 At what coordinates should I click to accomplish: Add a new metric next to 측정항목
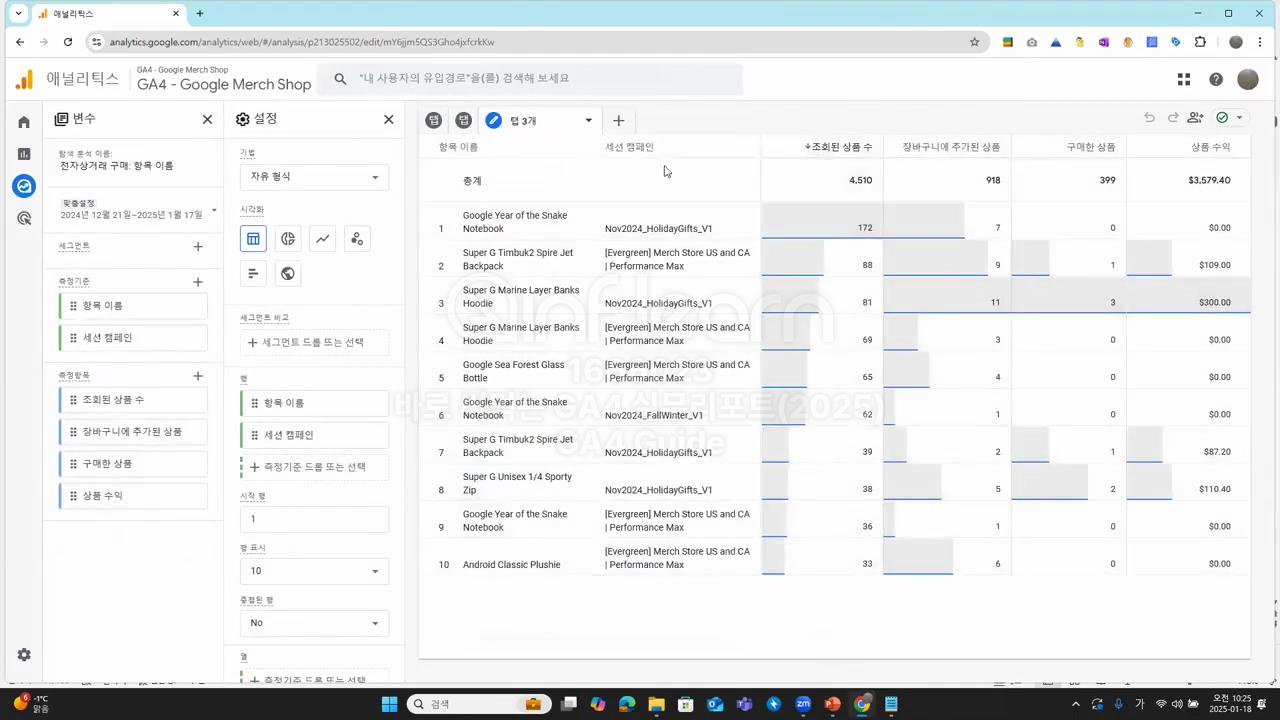point(198,376)
